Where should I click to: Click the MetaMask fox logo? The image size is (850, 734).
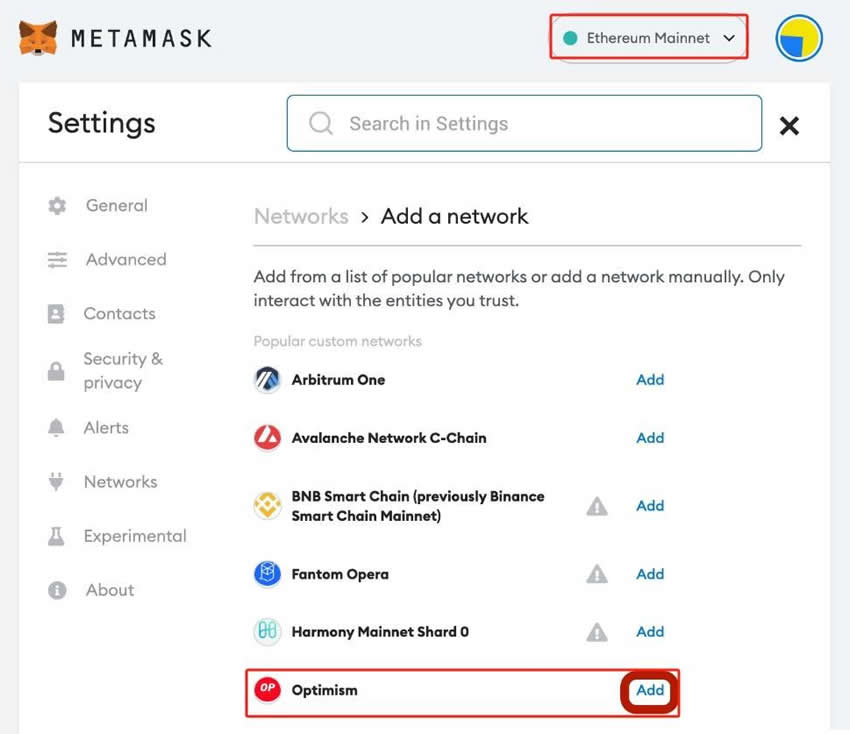(x=38, y=39)
